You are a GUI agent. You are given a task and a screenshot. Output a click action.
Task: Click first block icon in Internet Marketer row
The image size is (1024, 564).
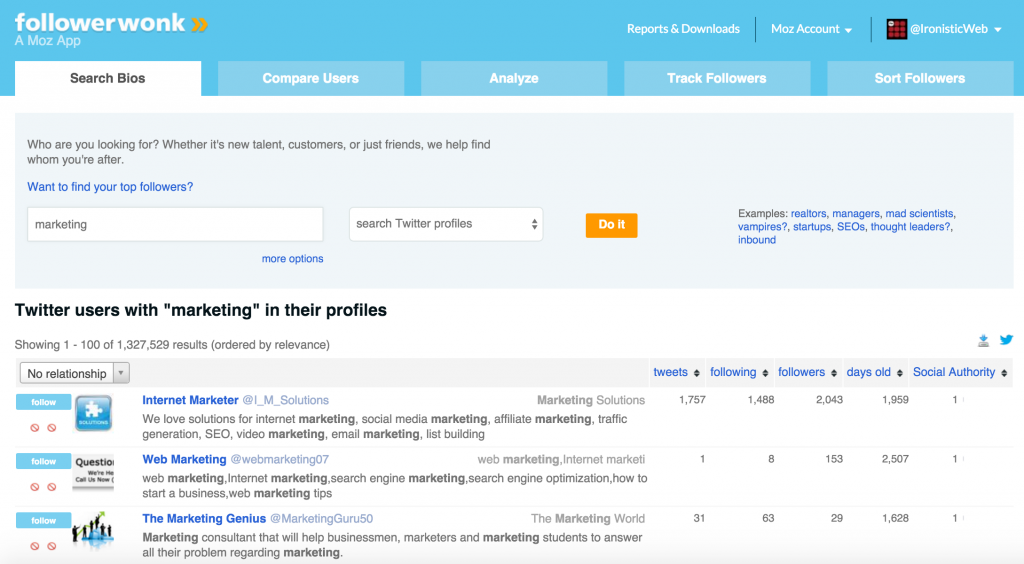35,428
